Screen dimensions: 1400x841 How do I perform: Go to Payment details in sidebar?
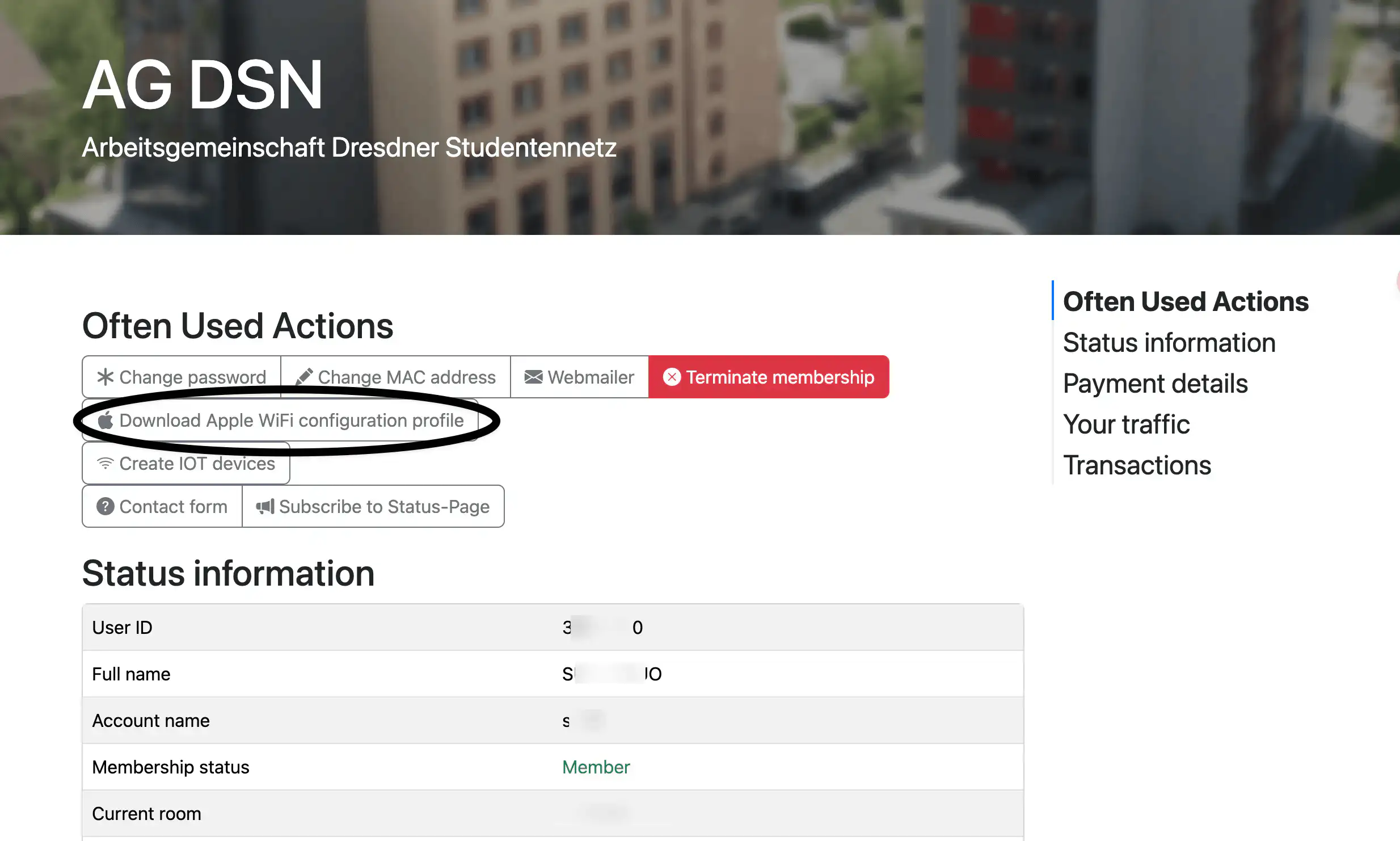pos(1156,384)
